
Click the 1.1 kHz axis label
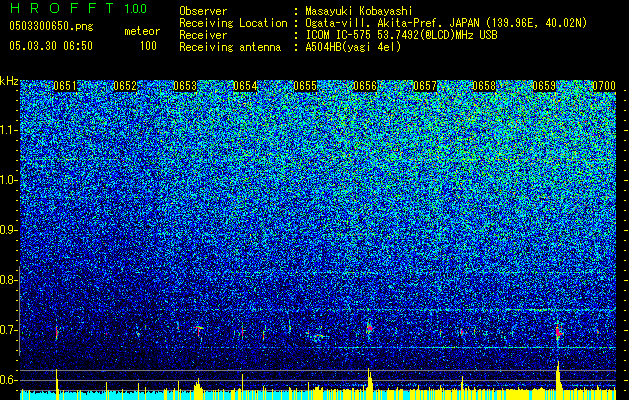click(8, 130)
